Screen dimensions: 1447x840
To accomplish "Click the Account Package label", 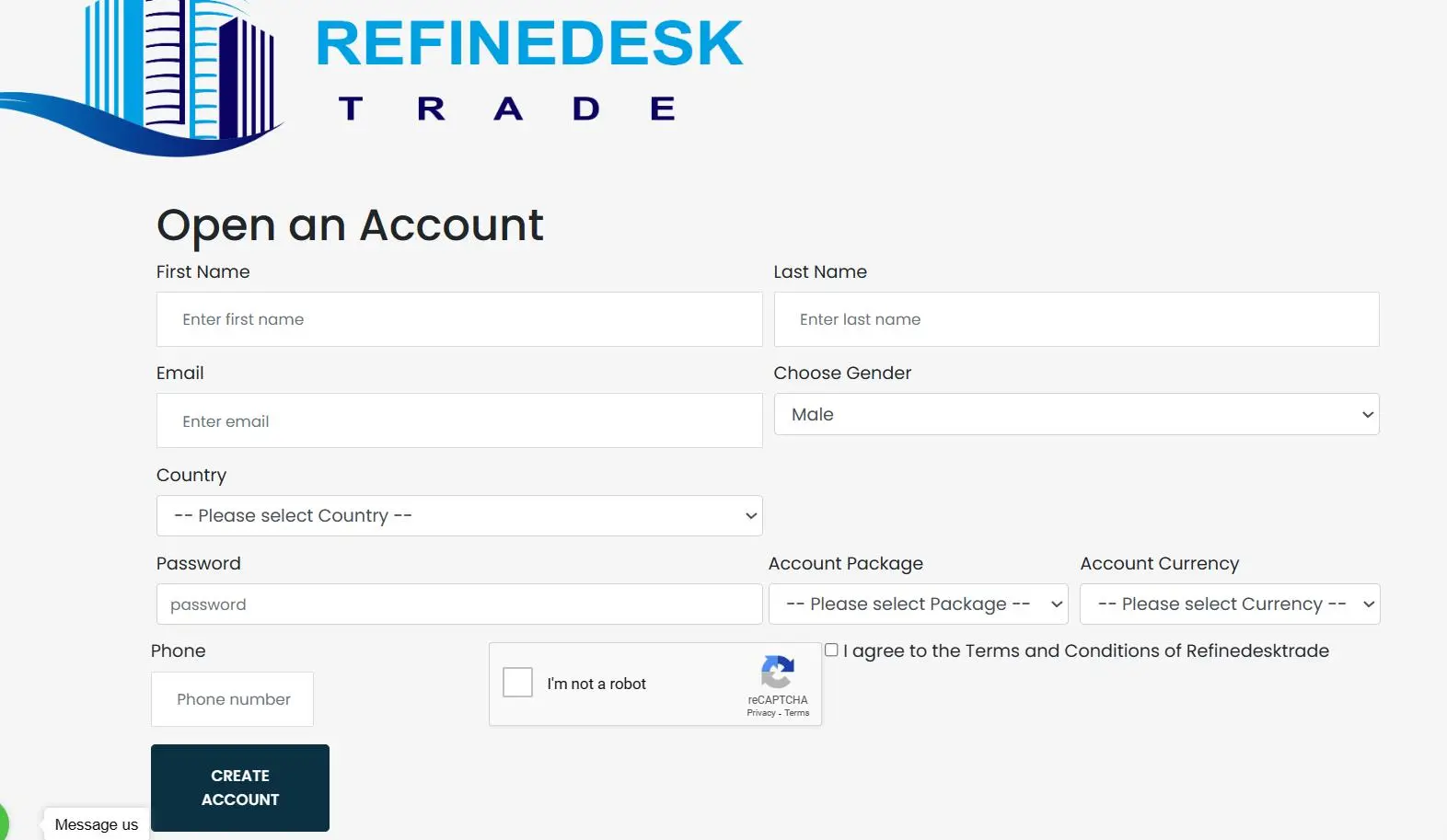I will (845, 563).
